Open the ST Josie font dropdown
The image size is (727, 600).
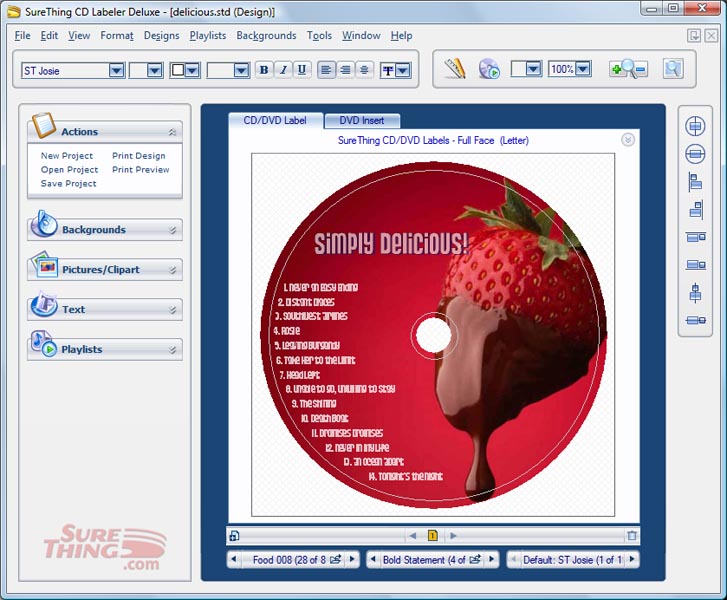click(116, 70)
